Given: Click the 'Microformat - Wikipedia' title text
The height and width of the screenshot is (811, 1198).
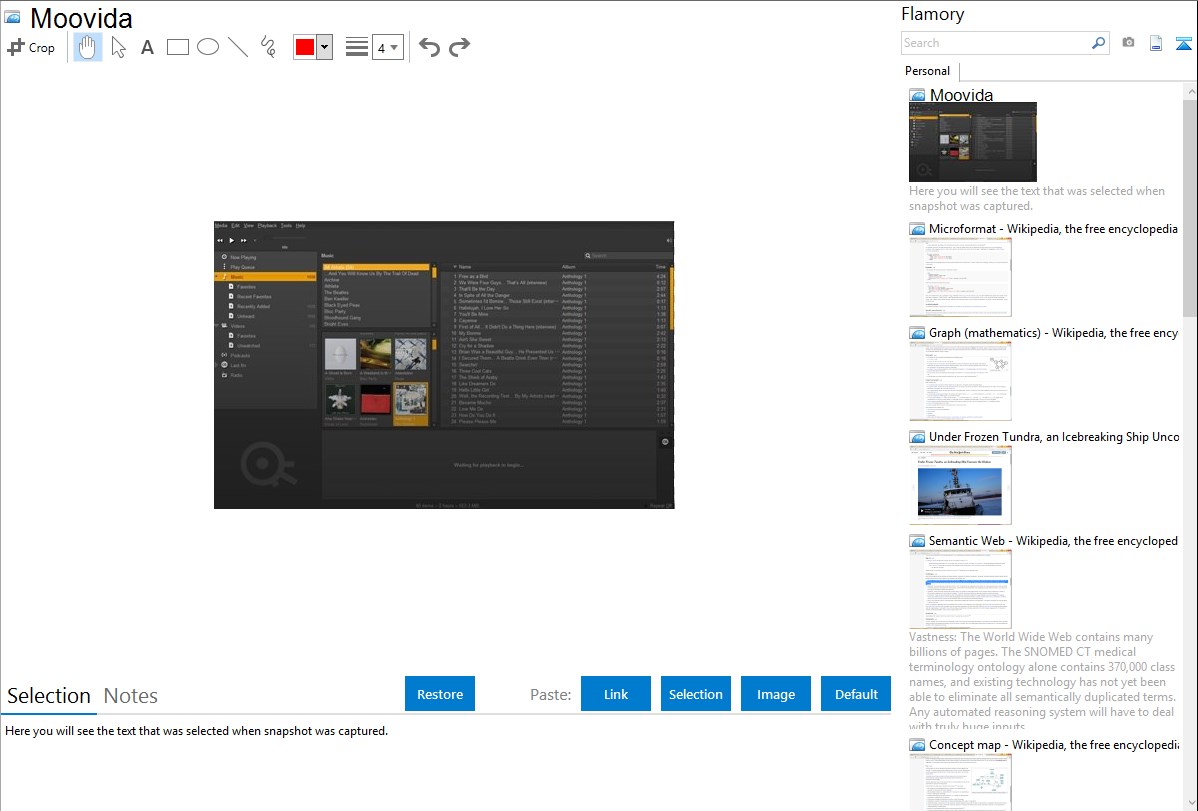Looking at the screenshot, I should point(1053,229).
